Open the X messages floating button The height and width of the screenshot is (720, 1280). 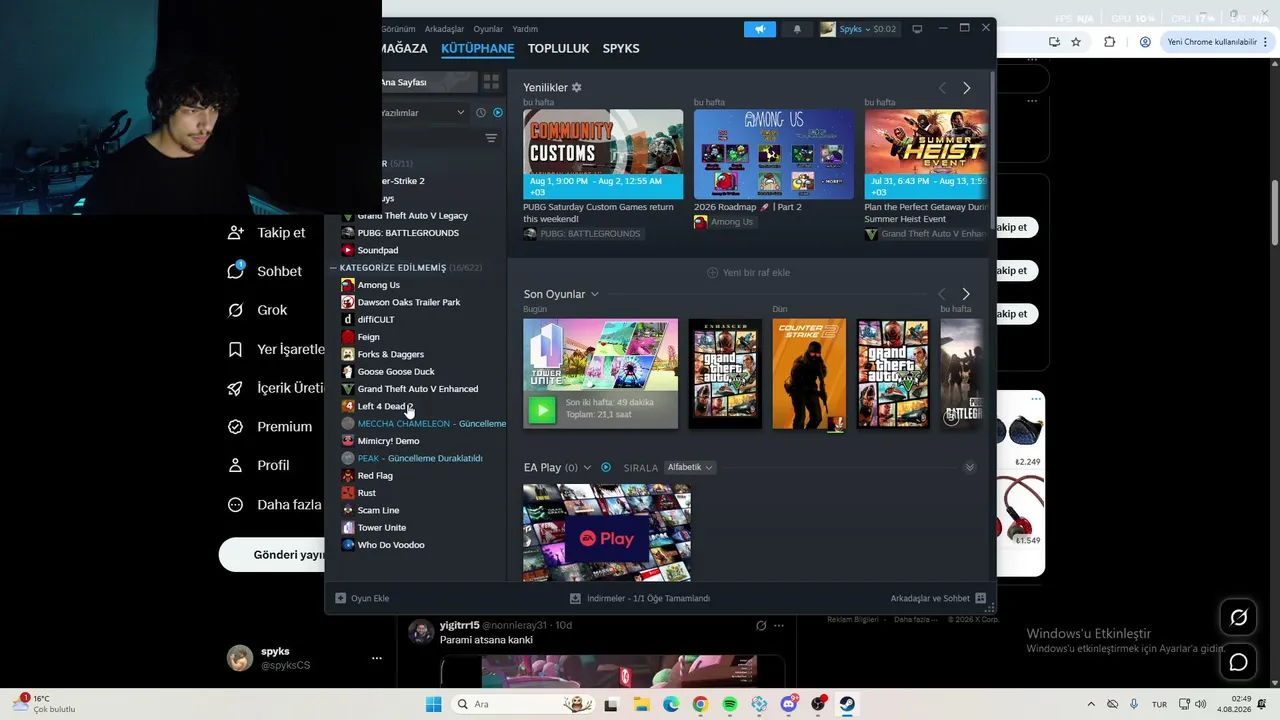point(1238,662)
